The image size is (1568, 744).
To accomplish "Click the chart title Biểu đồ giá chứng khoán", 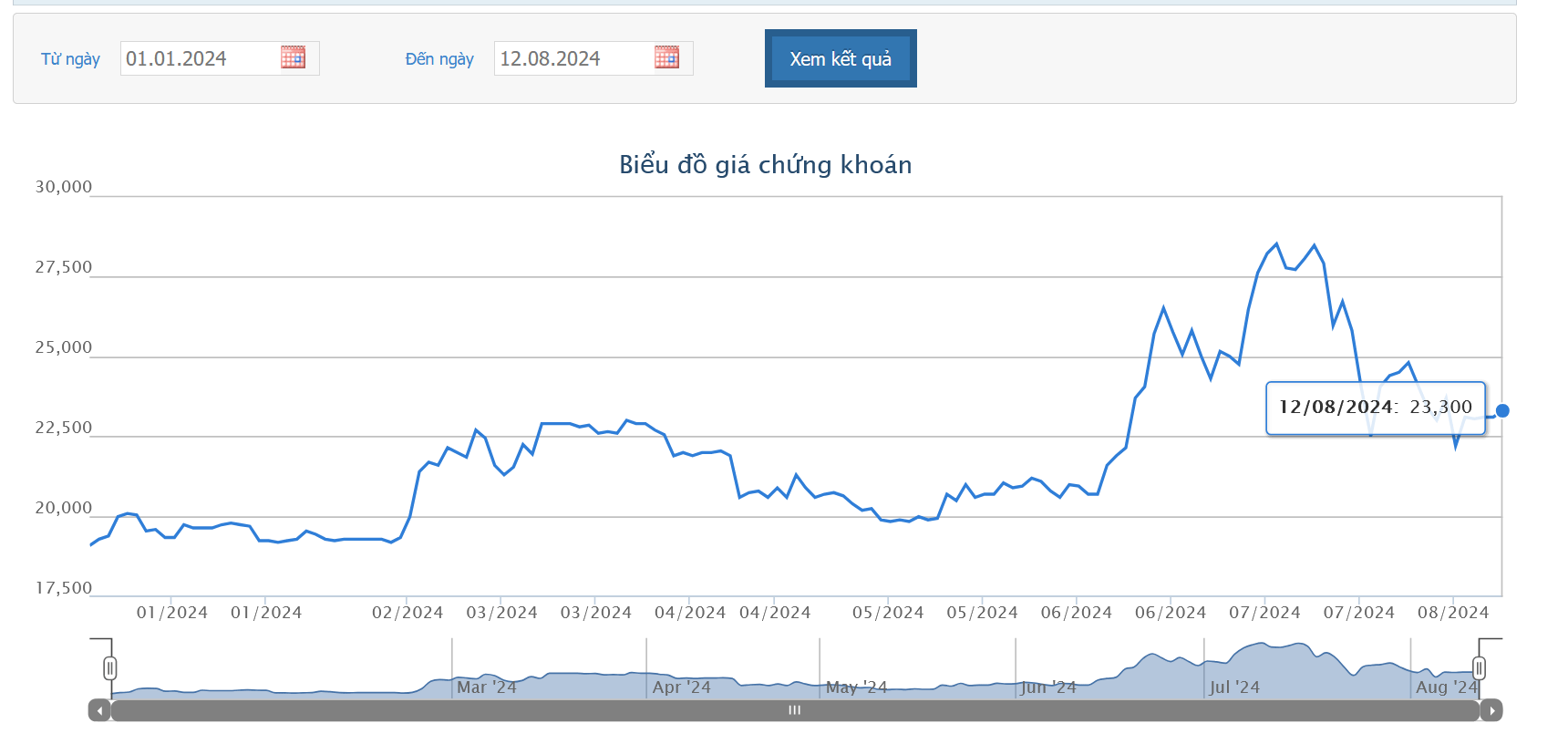I will 765,164.
